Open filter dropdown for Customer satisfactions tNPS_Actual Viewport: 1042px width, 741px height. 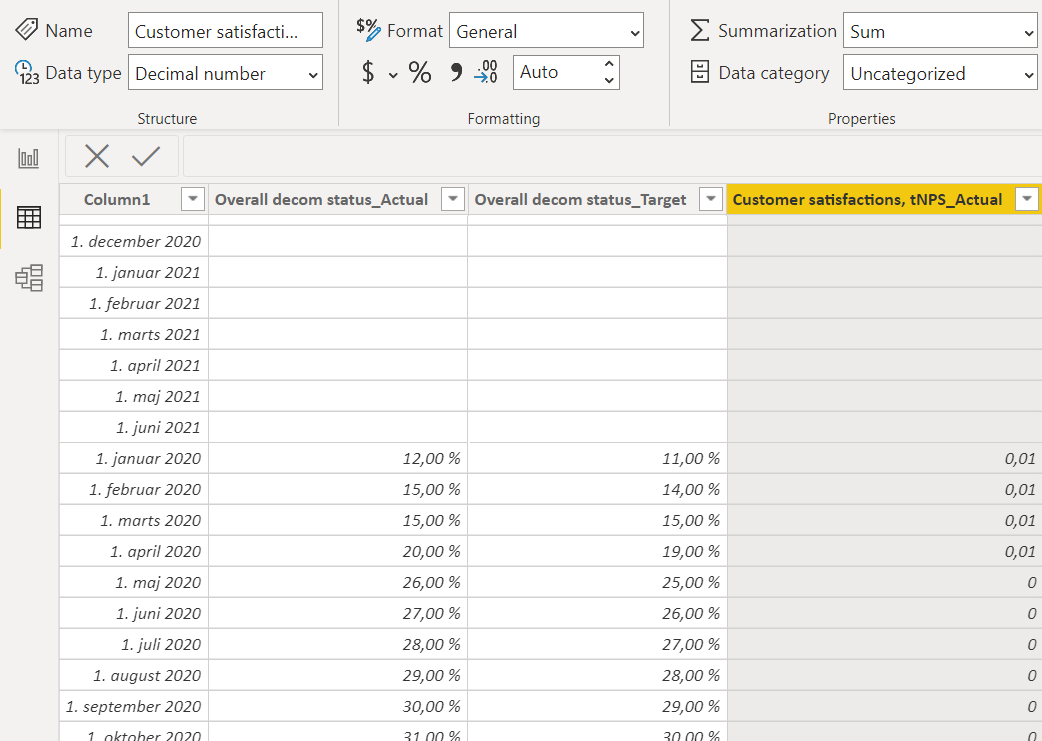1027,199
